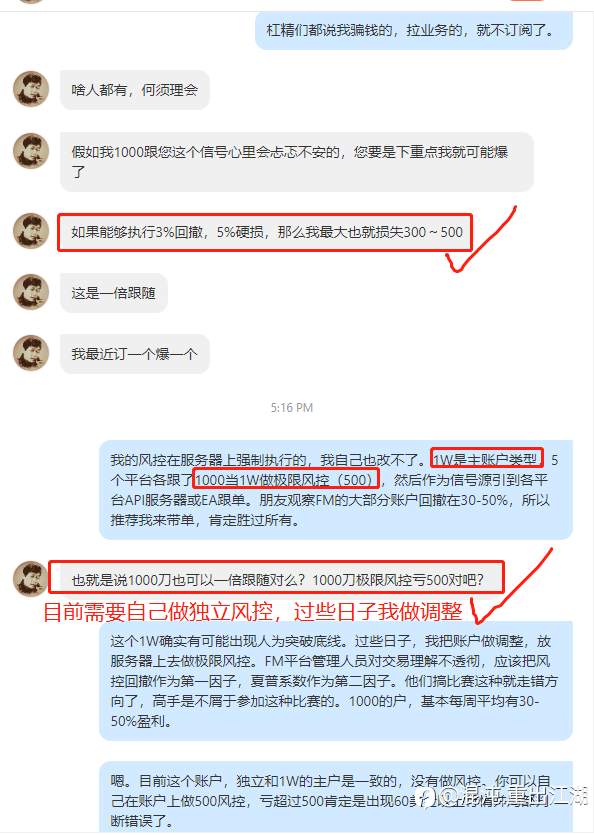Click avatar beside '如果能够执行3%回撤' message

pos(31,231)
